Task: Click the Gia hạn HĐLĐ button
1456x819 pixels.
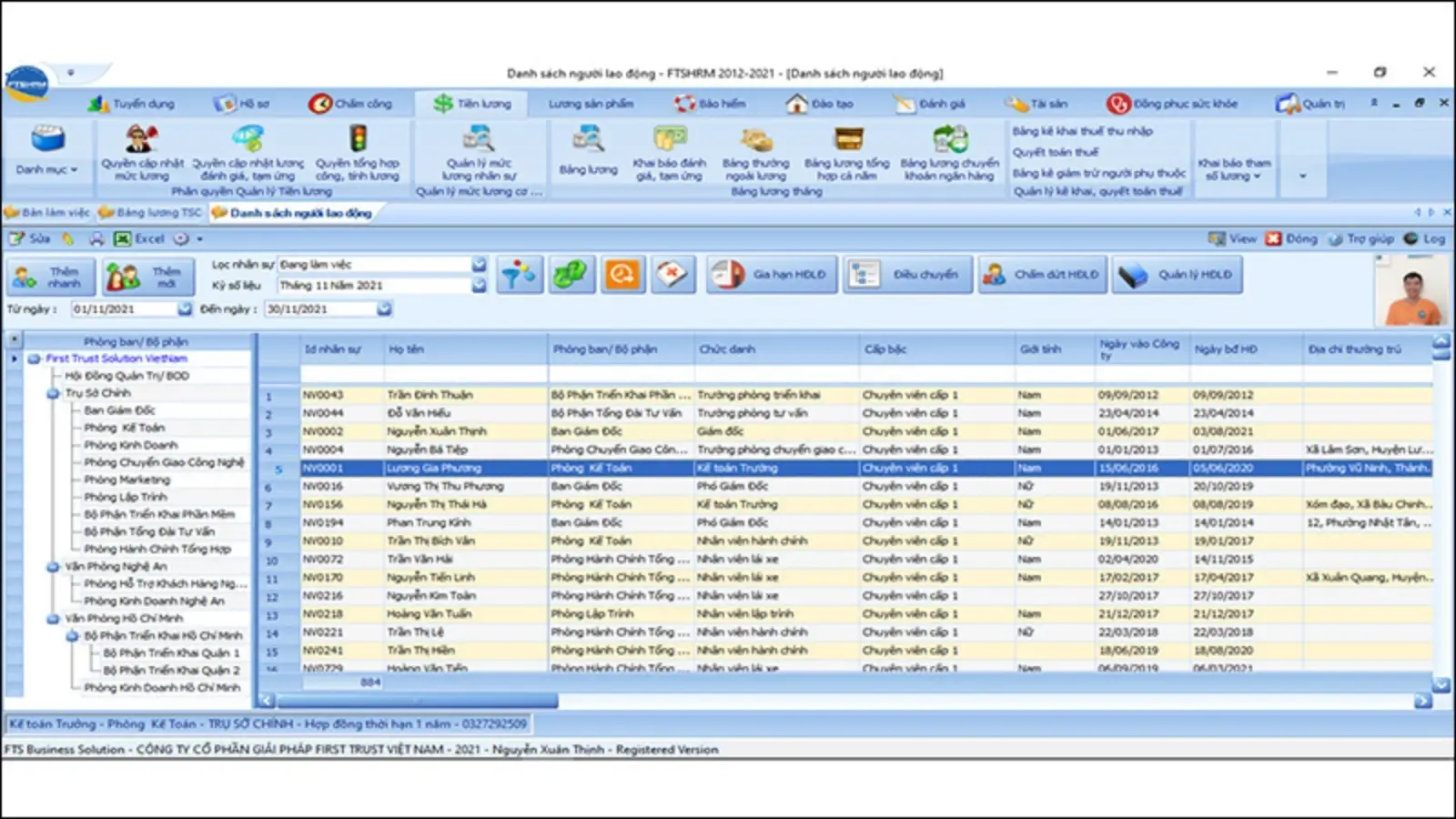Action: (x=772, y=275)
